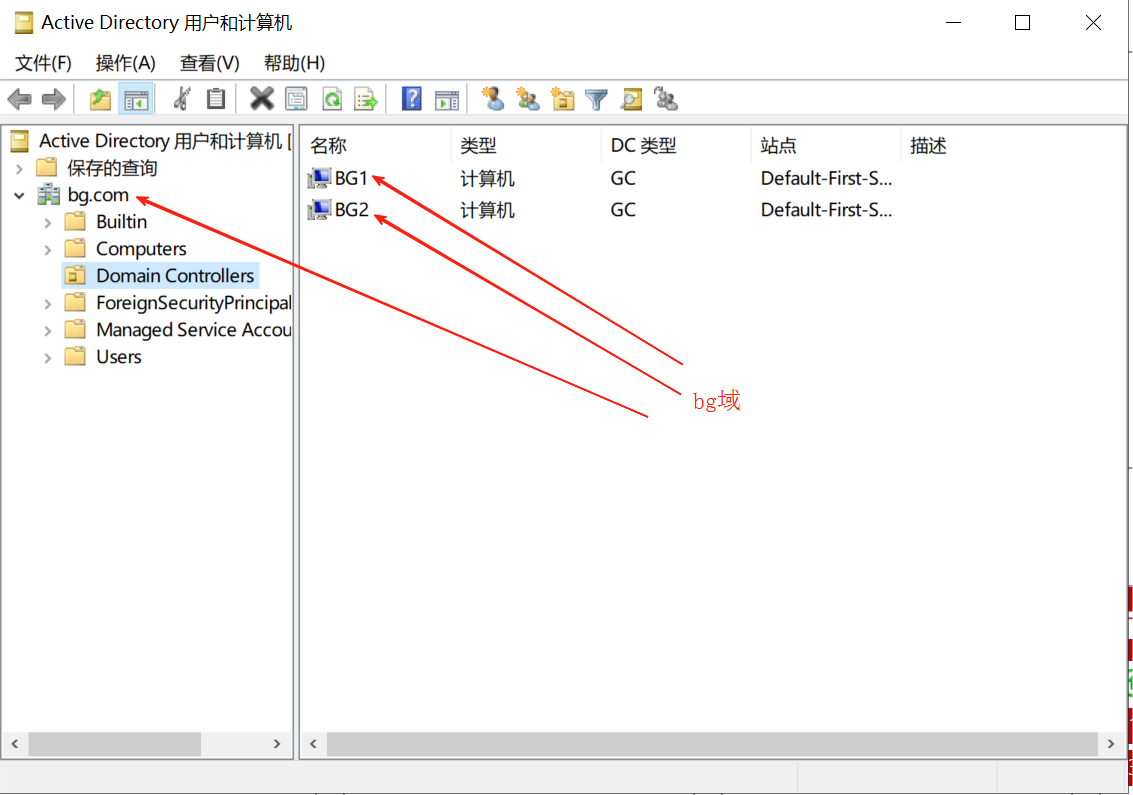Image resolution: width=1133 pixels, height=795 pixels.
Task: Click the BG1 computer icon
Action: tap(319, 178)
